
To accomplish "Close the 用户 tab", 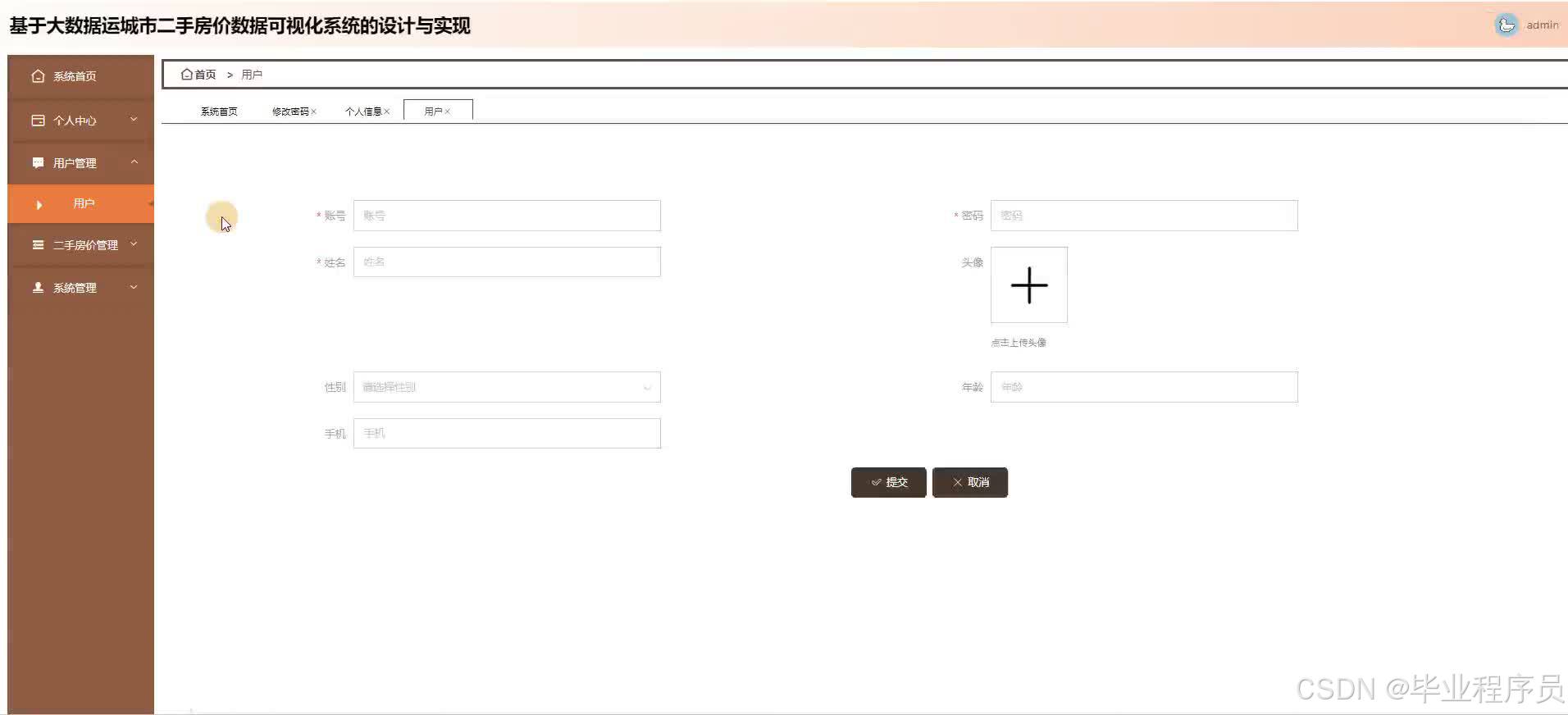I will click(x=447, y=112).
